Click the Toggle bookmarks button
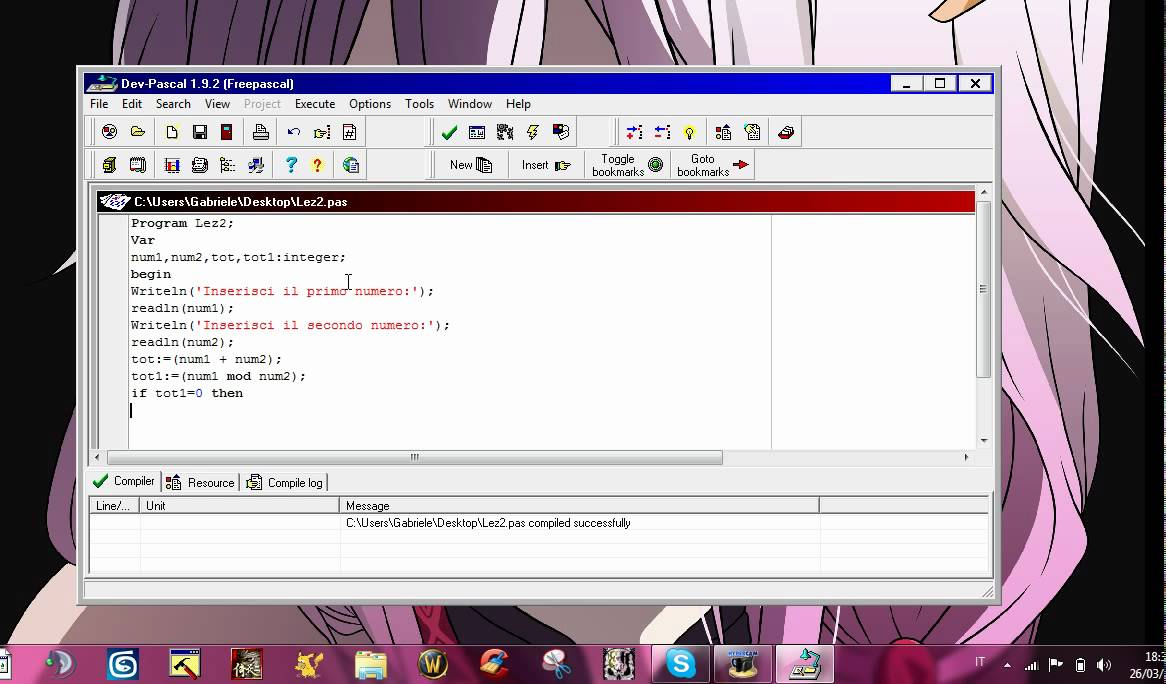Screen dimensions: 1166x684 click(x=627, y=165)
